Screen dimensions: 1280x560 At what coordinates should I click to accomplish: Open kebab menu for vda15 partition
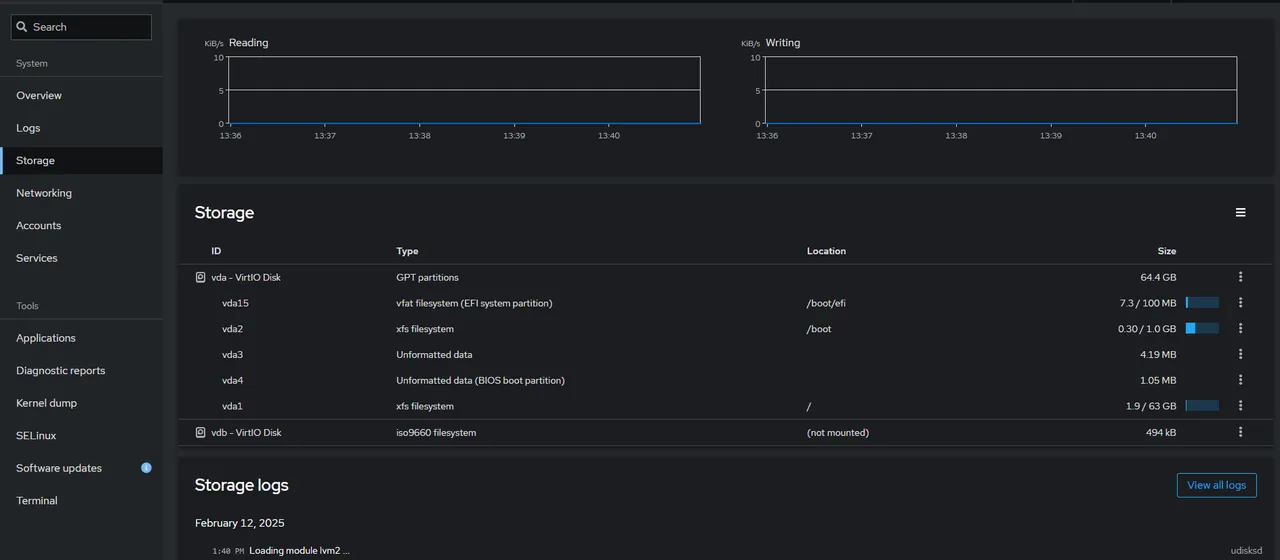[x=1240, y=303]
